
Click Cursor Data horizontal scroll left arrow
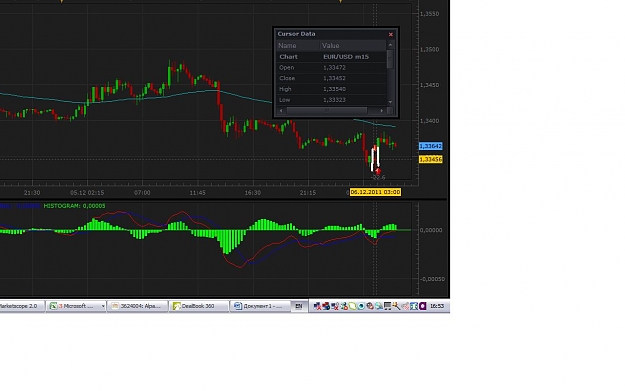coord(281,110)
